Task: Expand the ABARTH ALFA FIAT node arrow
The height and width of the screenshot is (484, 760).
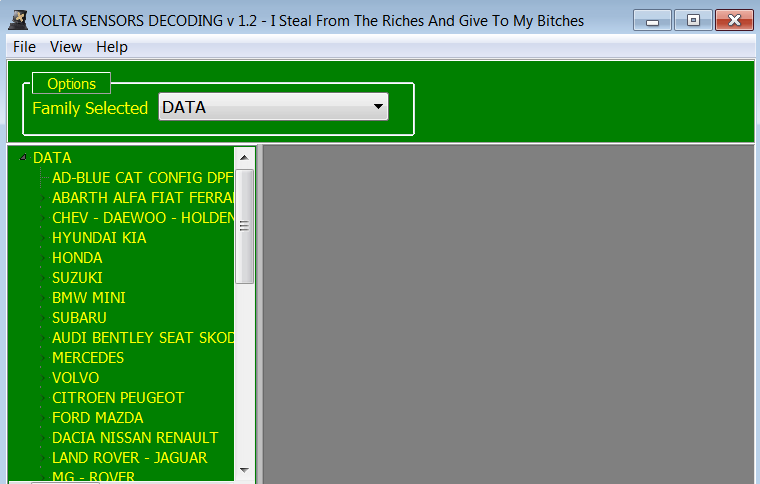Action: coord(43,198)
